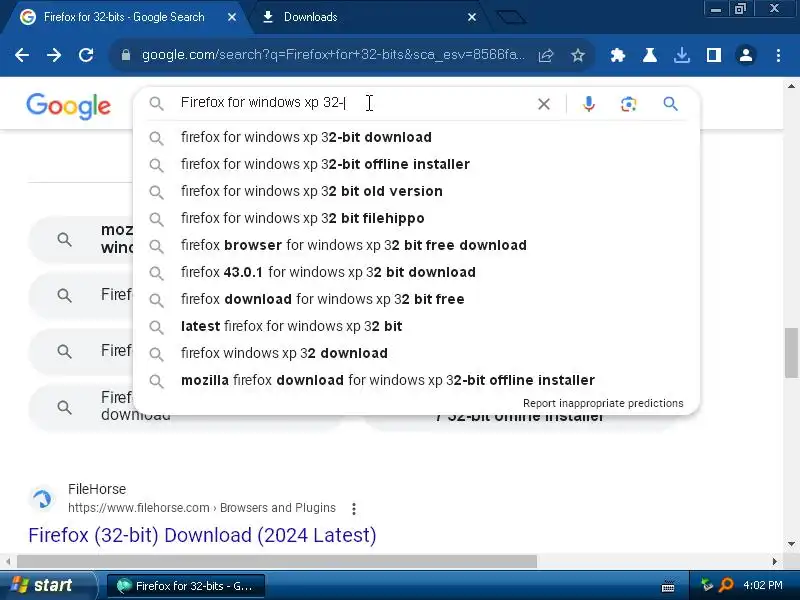Click the vertical scrollbar down arrow
This screenshot has width=800, height=600.
click(x=791, y=544)
